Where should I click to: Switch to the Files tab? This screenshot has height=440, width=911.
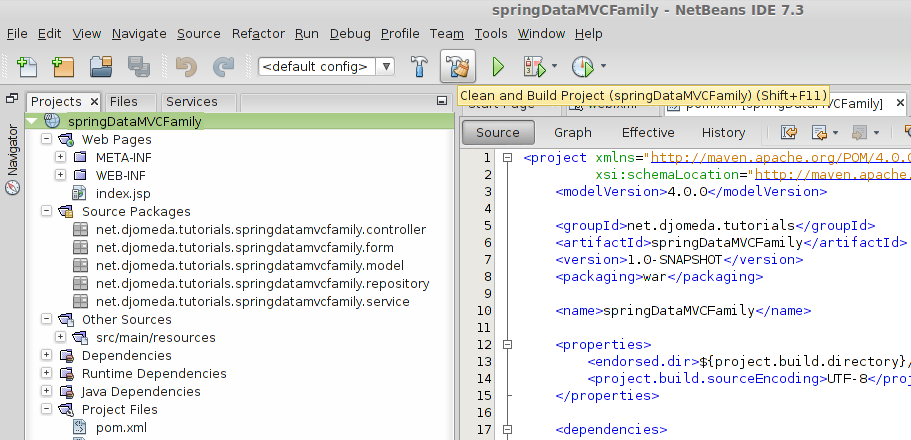(x=124, y=102)
